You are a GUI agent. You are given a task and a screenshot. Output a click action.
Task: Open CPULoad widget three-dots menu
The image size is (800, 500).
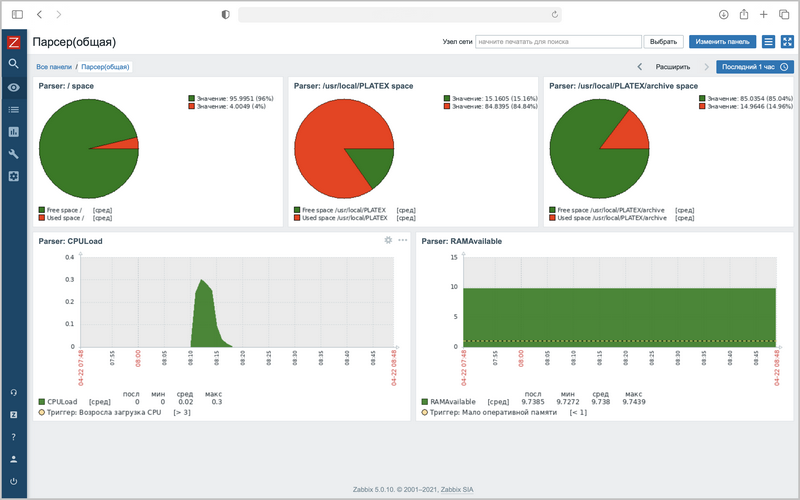tap(403, 240)
